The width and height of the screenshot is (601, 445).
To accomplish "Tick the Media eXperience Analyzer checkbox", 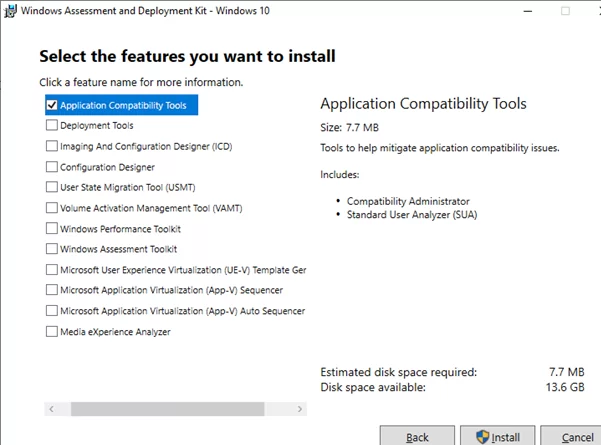I will [52, 331].
